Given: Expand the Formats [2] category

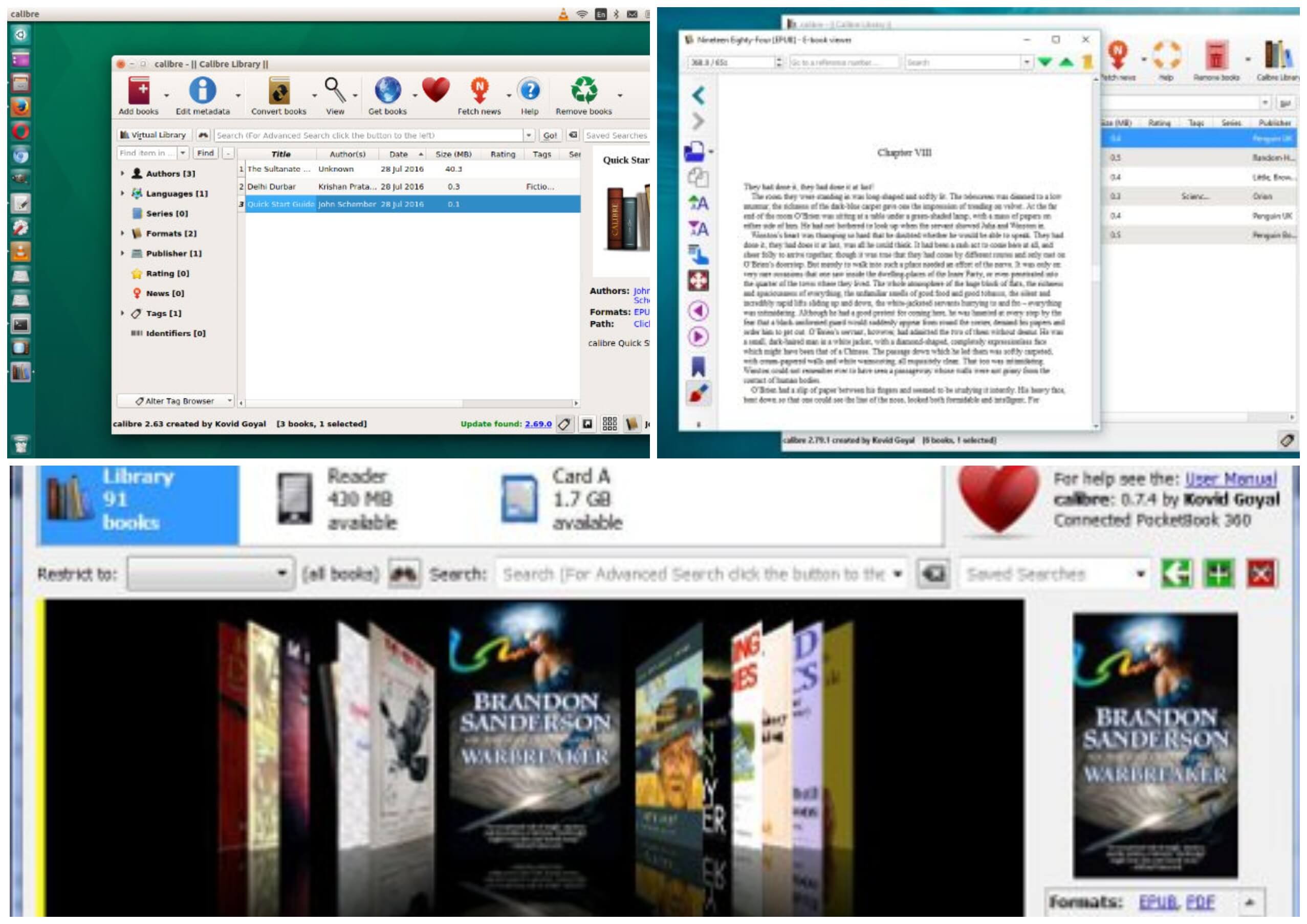Looking at the screenshot, I should [122, 233].
